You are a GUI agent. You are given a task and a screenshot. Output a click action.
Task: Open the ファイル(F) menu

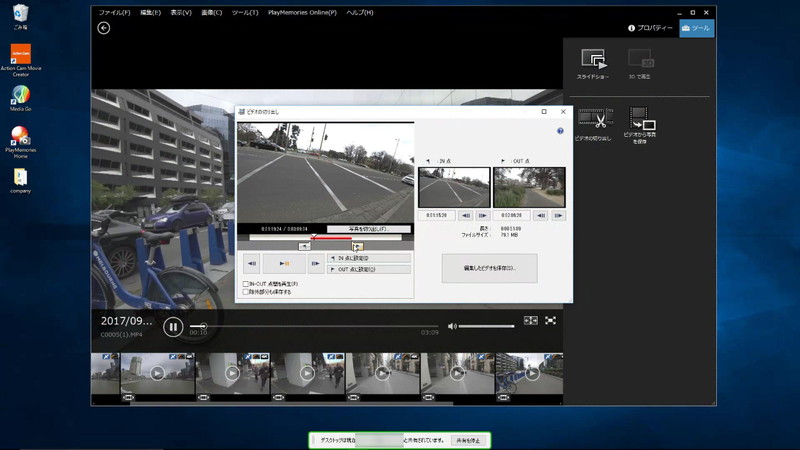tap(114, 12)
